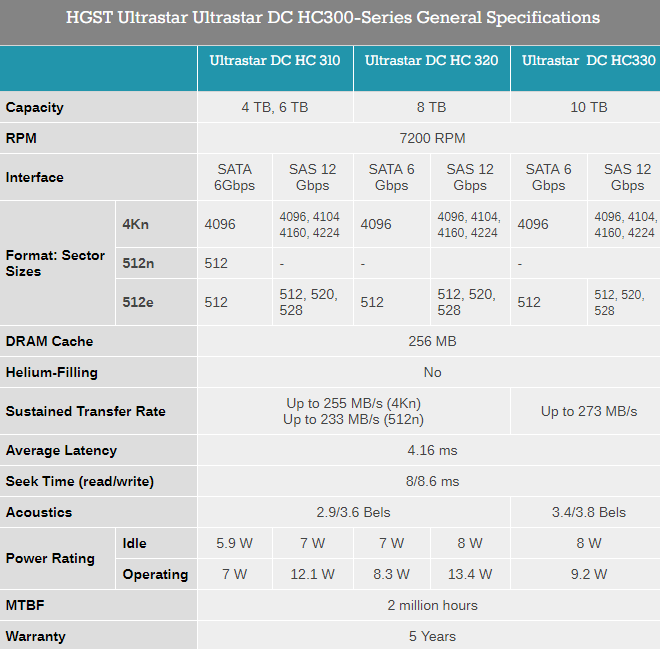Image resolution: width=660 pixels, height=649 pixels.
Task: Select the 256 MB DRAM cache value
Action: point(431,341)
